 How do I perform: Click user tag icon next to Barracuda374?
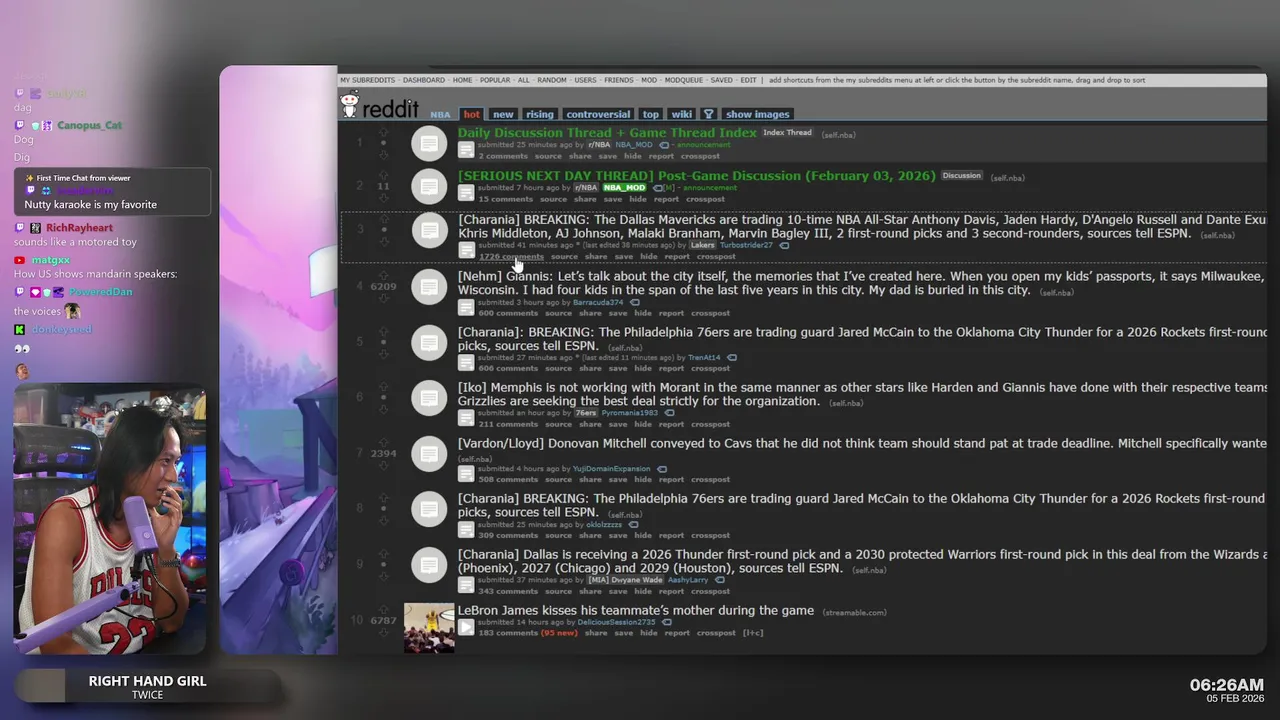coord(634,302)
